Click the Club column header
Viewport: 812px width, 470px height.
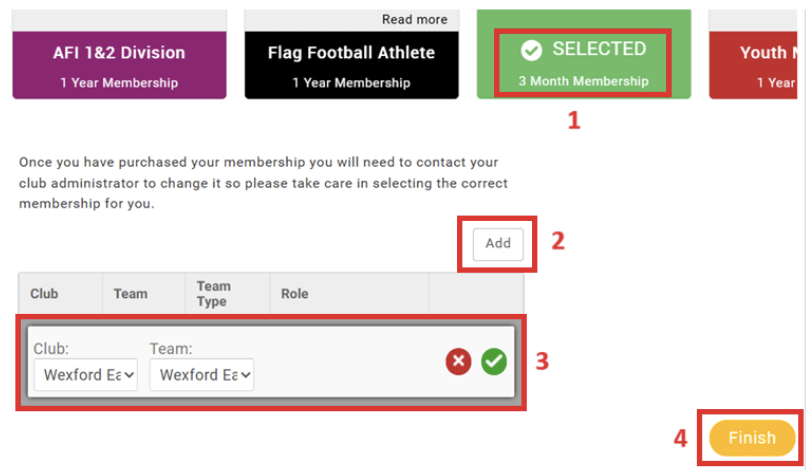[44, 294]
